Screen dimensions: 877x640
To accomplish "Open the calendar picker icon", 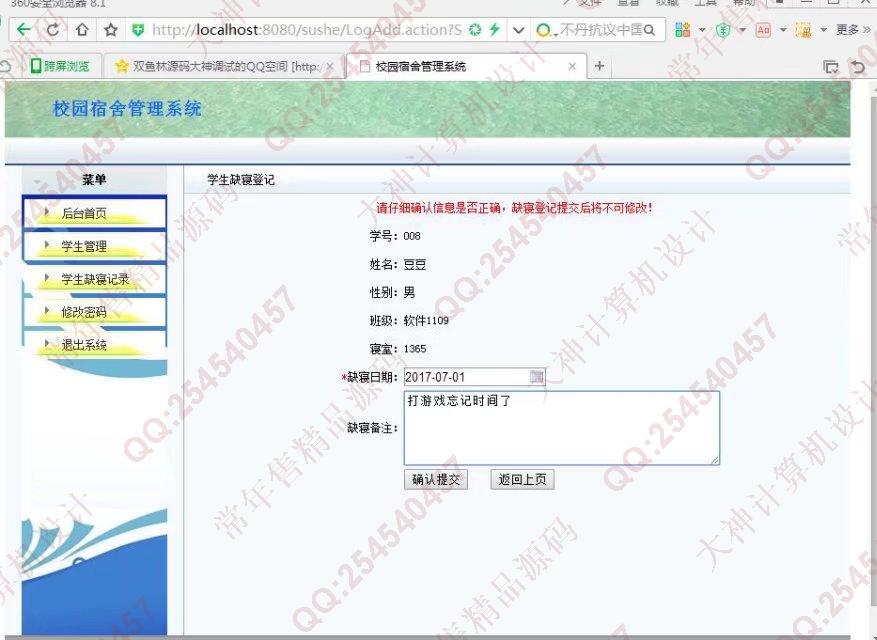I will click(537, 377).
